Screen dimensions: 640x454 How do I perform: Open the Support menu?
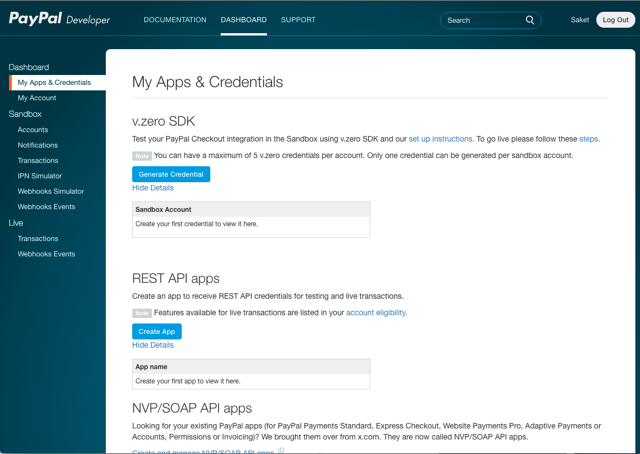[298, 20]
